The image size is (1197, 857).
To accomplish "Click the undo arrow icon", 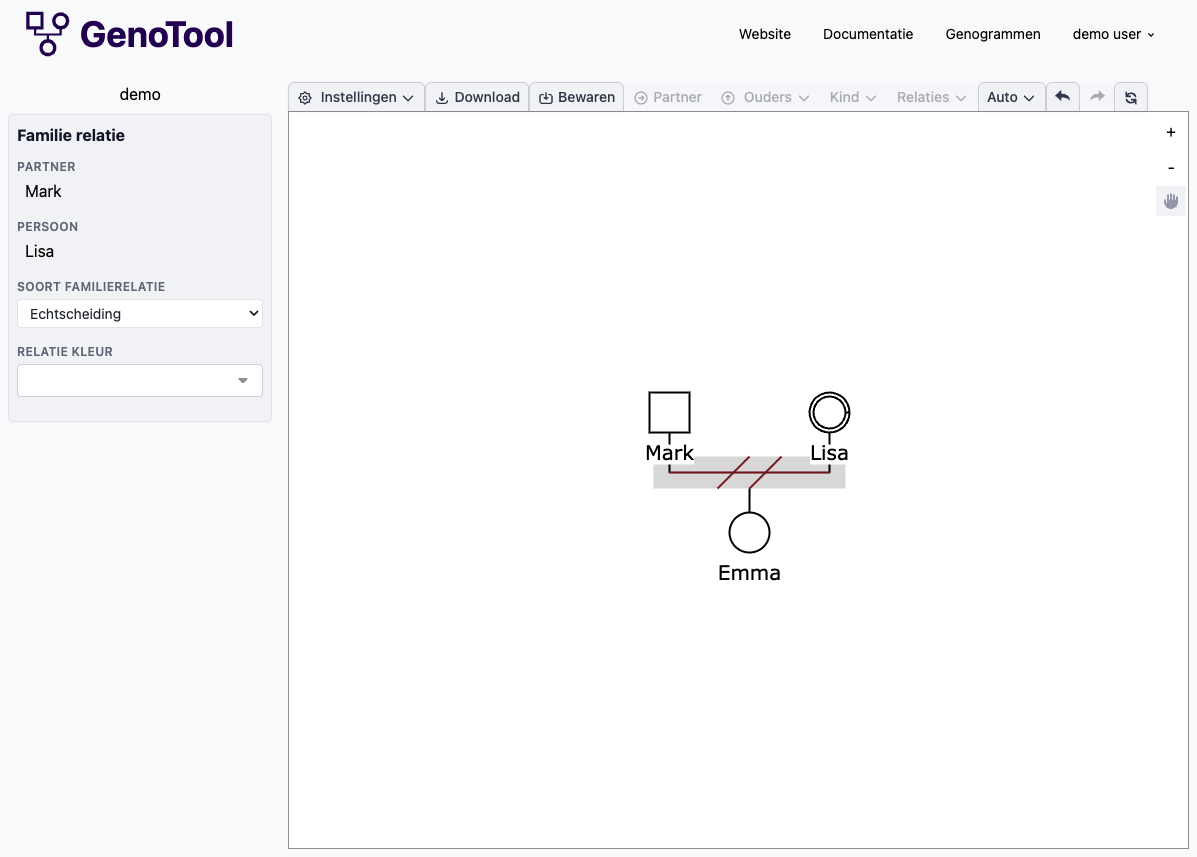I will point(1062,97).
